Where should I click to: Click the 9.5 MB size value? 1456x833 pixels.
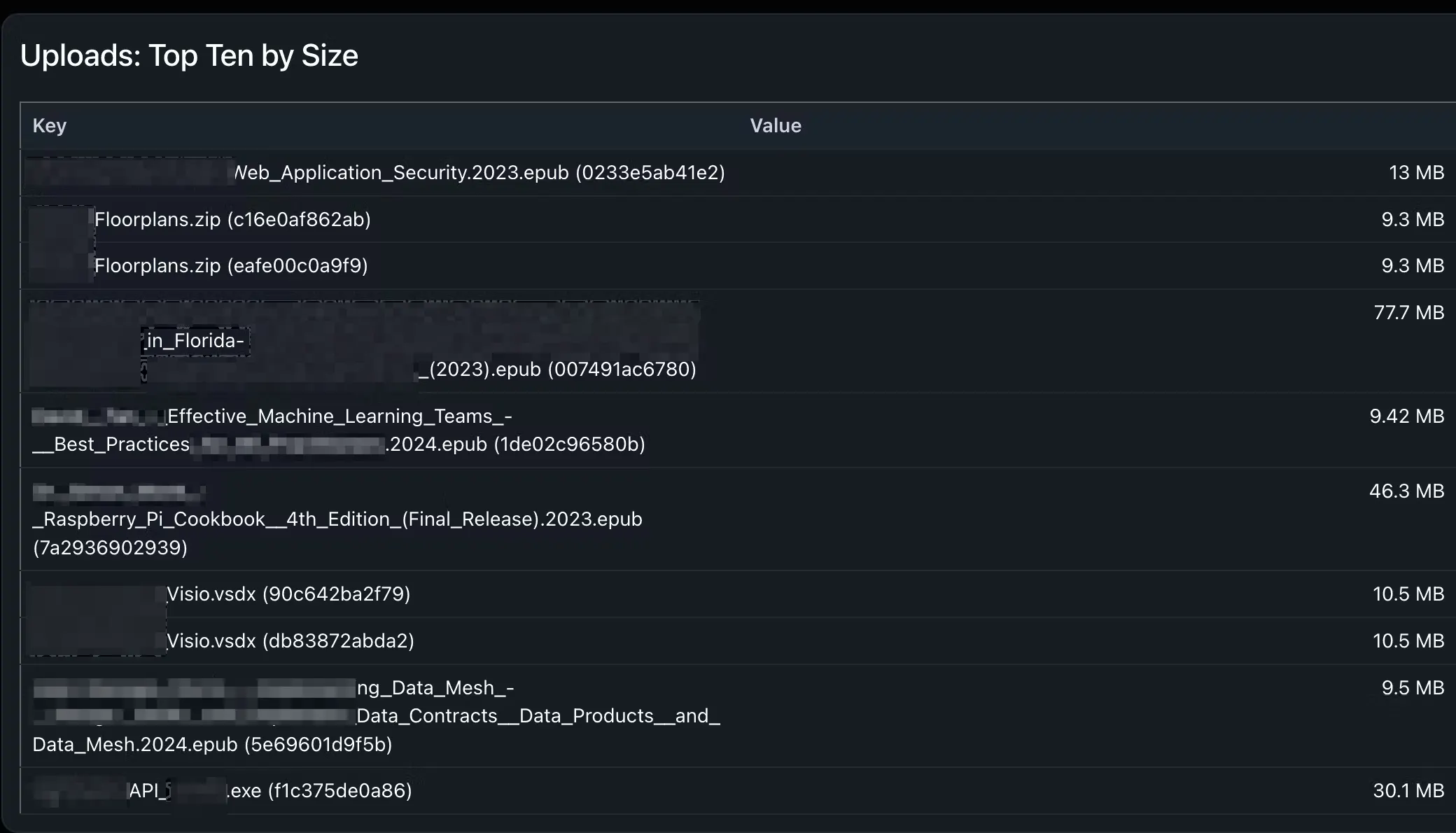(x=1413, y=688)
